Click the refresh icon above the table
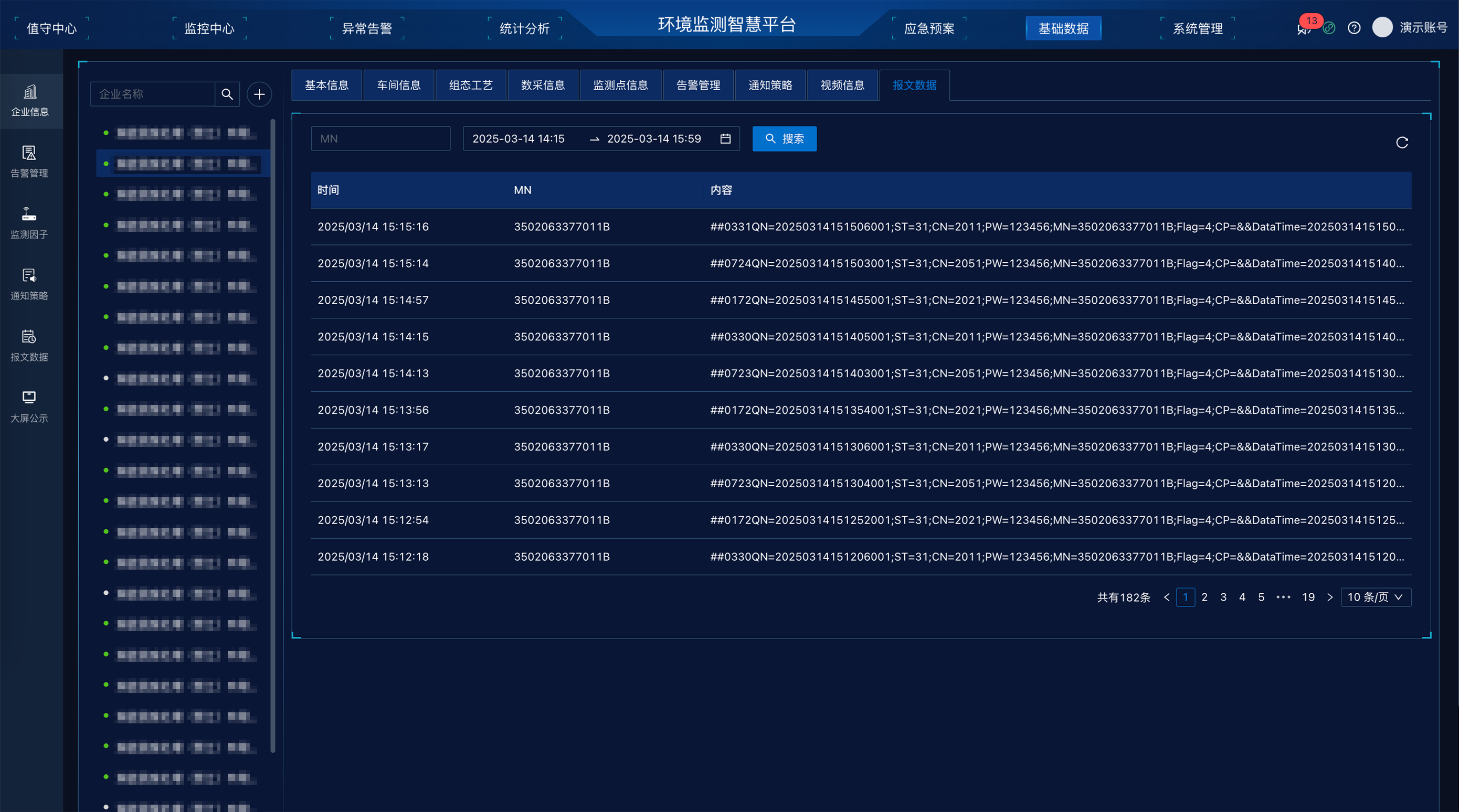 1401,142
